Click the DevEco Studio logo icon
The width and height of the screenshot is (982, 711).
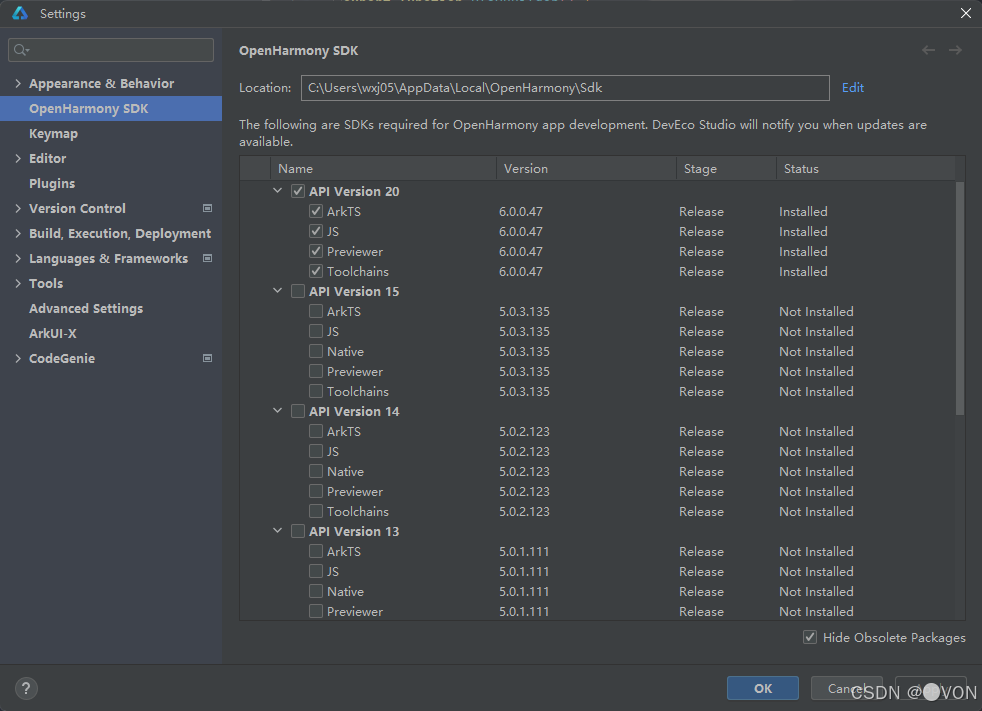point(19,13)
